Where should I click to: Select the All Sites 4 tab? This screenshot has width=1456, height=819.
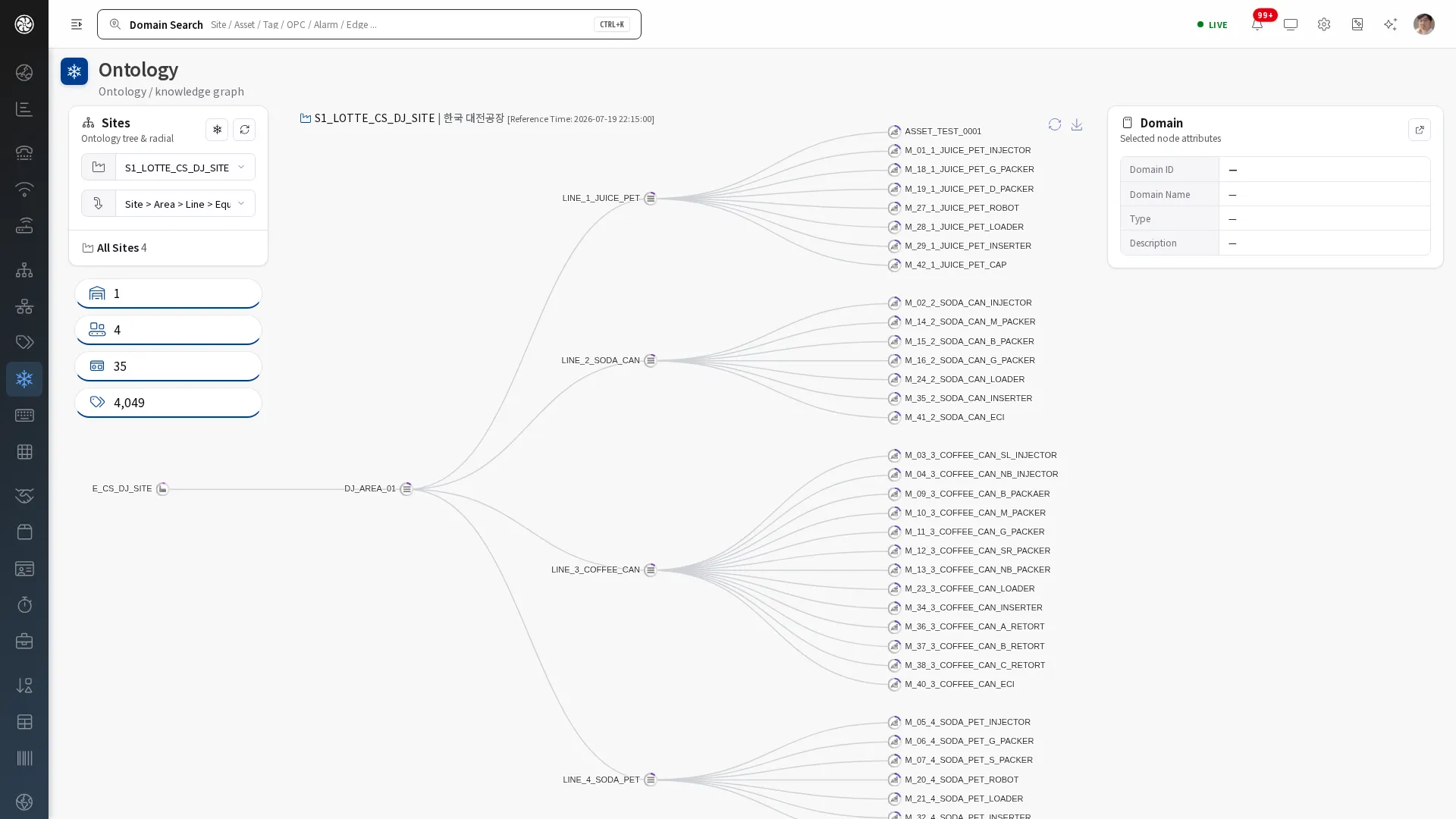click(115, 248)
